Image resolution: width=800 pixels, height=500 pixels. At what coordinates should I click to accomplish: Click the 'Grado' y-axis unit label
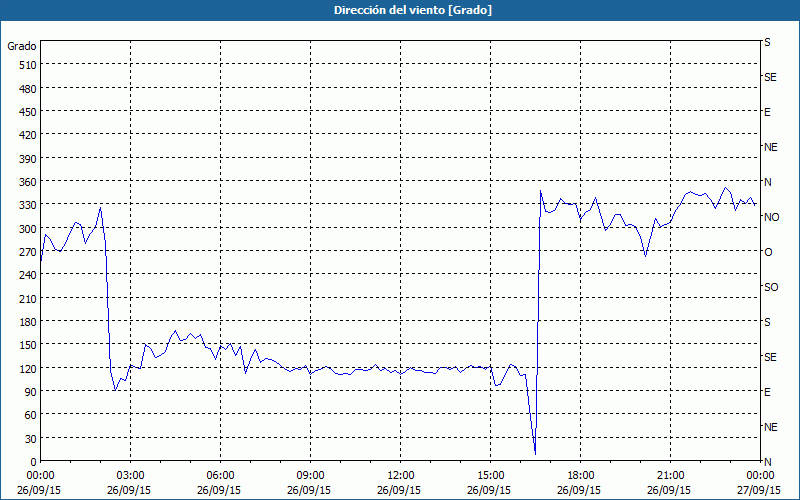pos(21,46)
